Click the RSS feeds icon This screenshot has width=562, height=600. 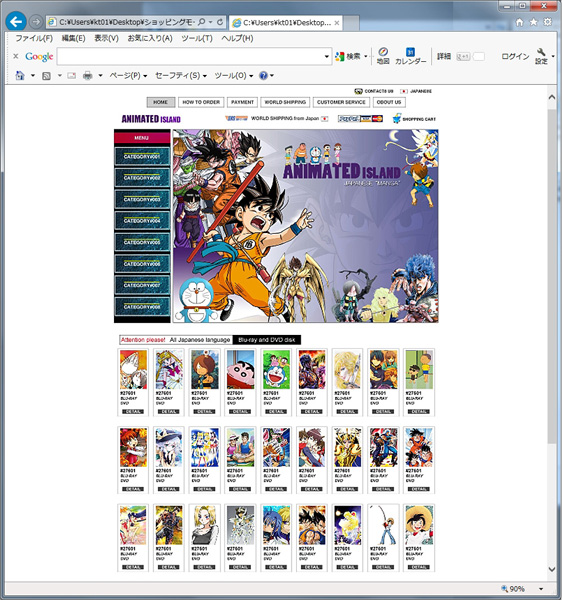point(46,76)
